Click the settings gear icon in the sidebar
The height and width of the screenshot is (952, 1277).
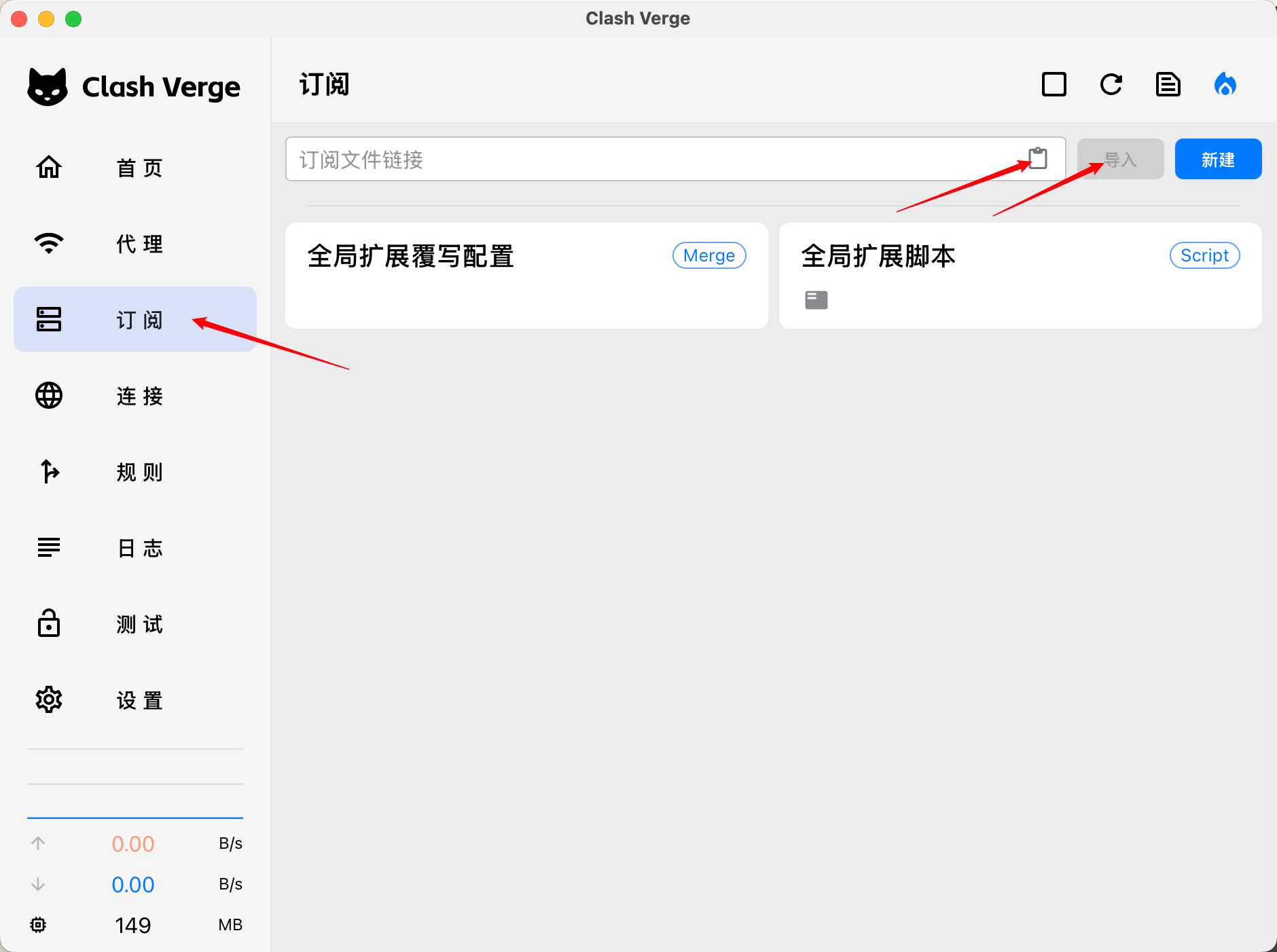pos(49,699)
